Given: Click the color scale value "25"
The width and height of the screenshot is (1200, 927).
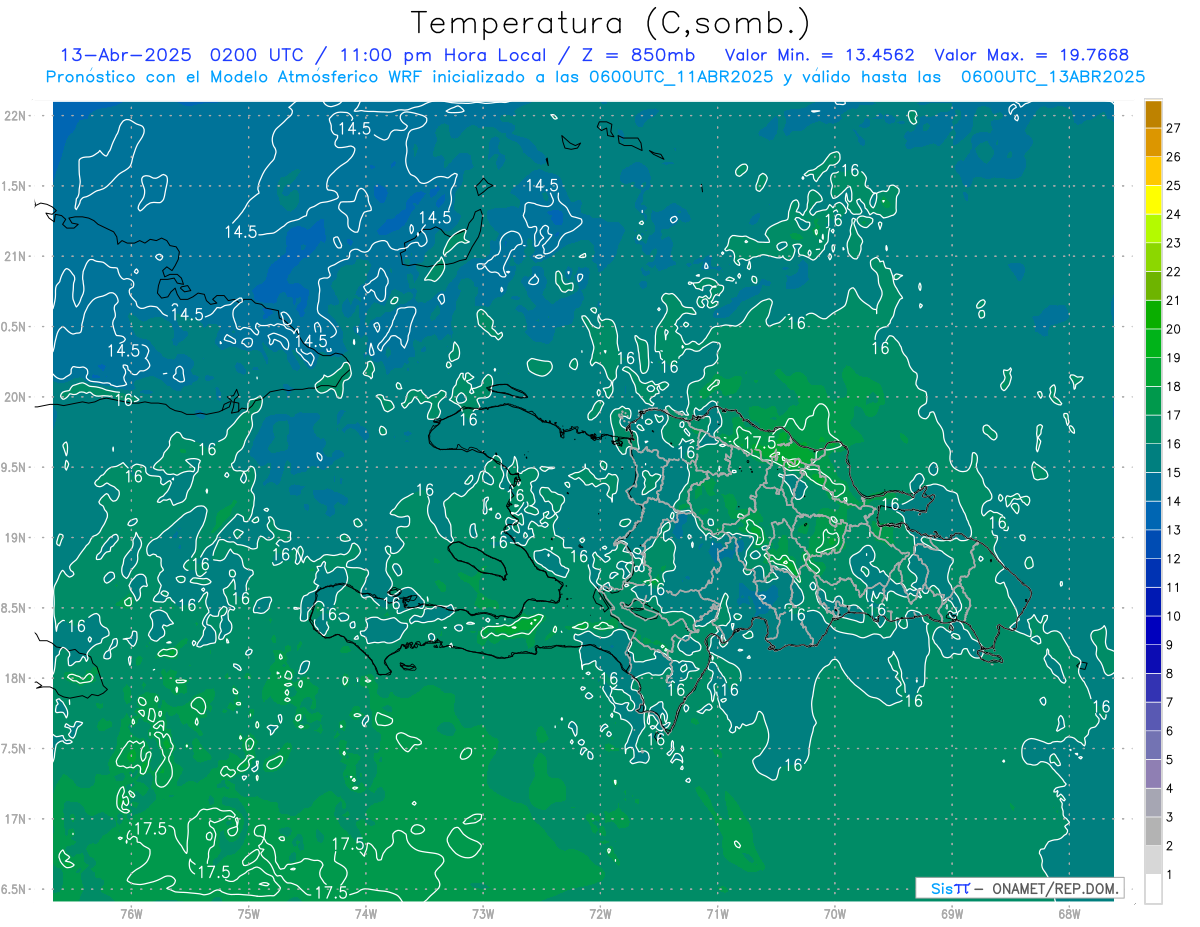Looking at the screenshot, I should click(1174, 186).
